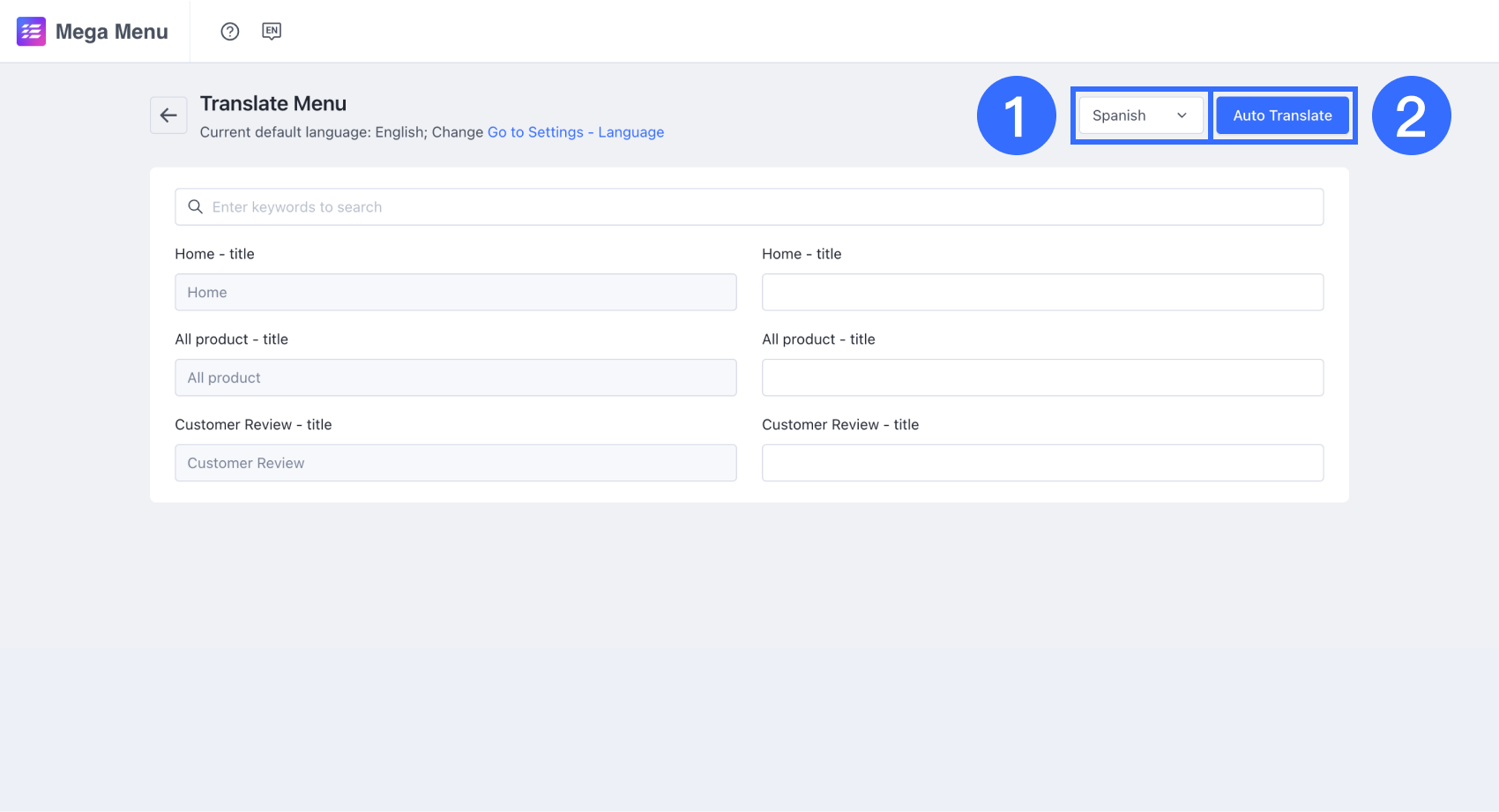The image size is (1499, 812).
Task: Click the numbered badge 2 annotation
Action: pyautogui.click(x=1410, y=115)
